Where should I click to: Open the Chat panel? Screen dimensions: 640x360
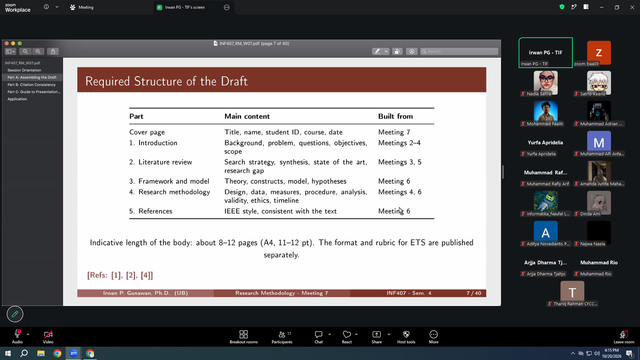coord(318,337)
